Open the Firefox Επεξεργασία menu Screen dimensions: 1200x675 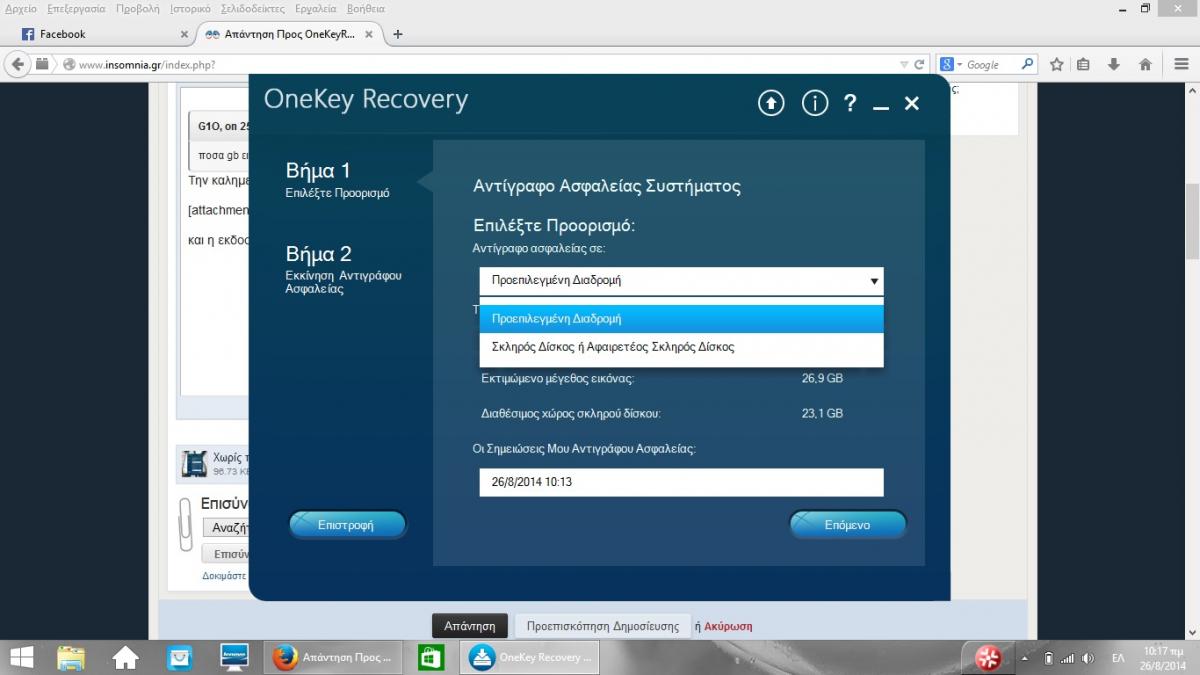pyautogui.click(x=76, y=8)
